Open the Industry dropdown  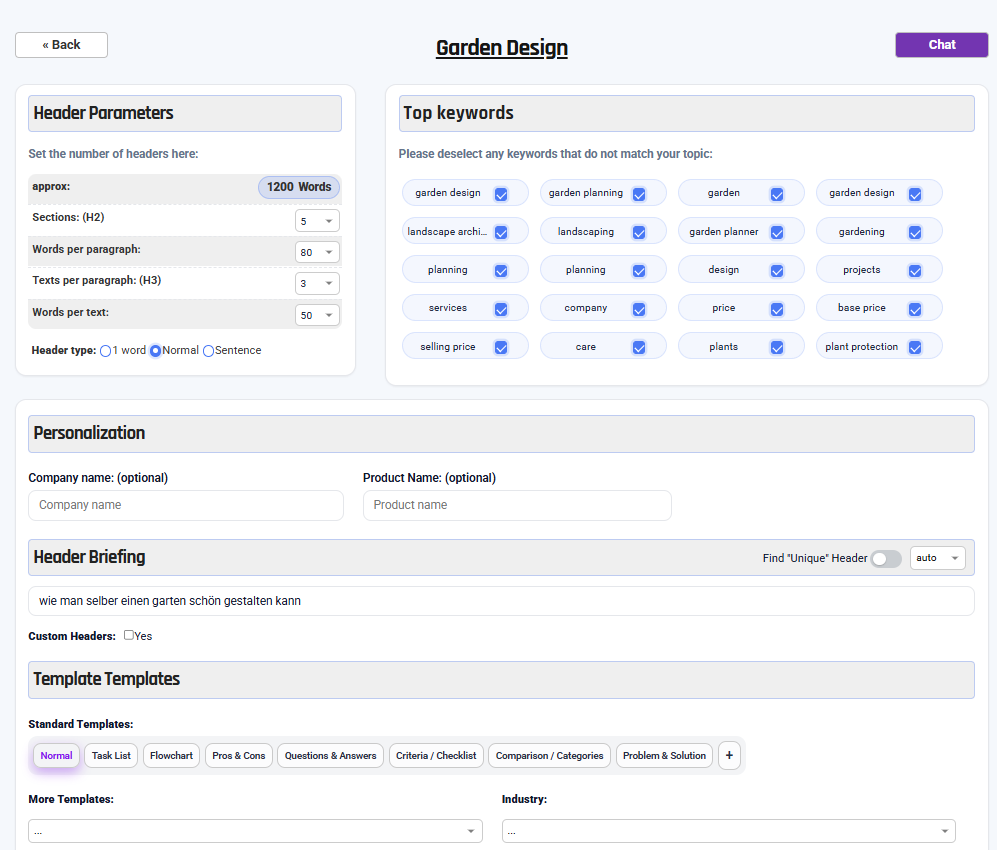click(x=728, y=831)
